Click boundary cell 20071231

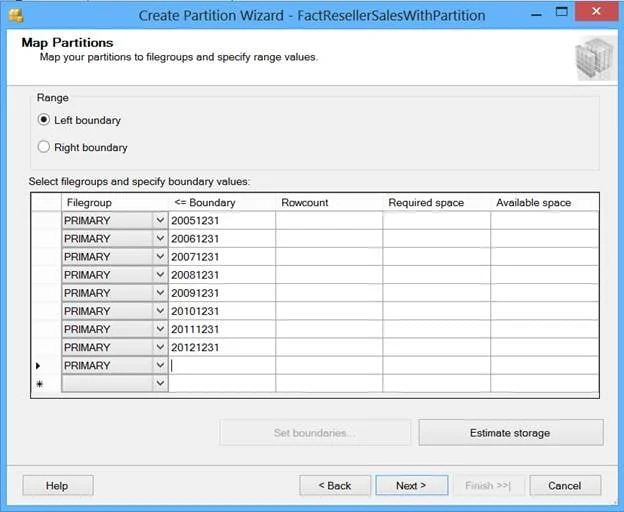coord(222,257)
